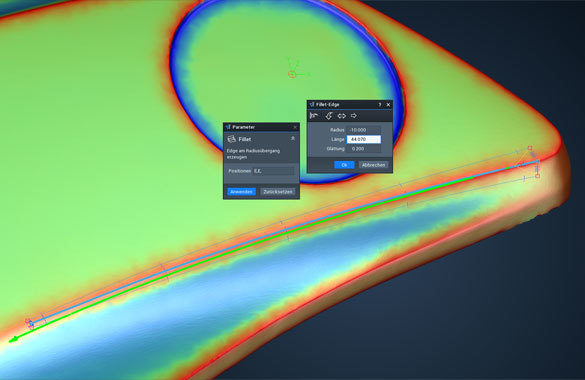Click the Positionen input field
This screenshot has width=585, height=380.
(x=273, y=171)
